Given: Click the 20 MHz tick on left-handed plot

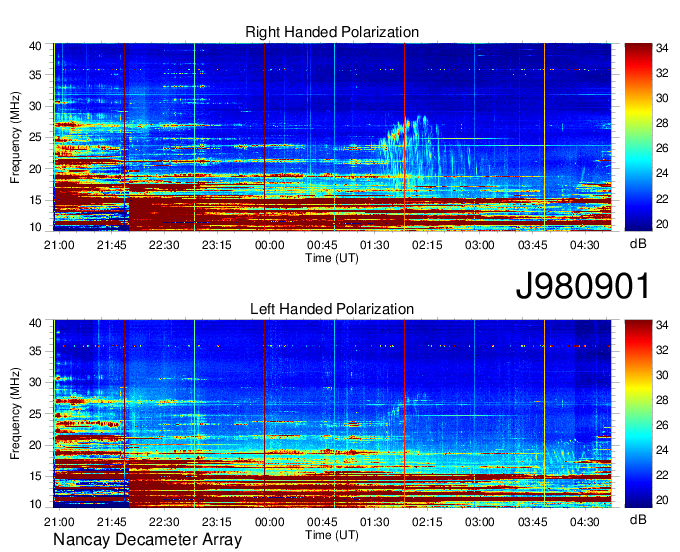Looking at the screenshot, I should (x=35, y=445).
